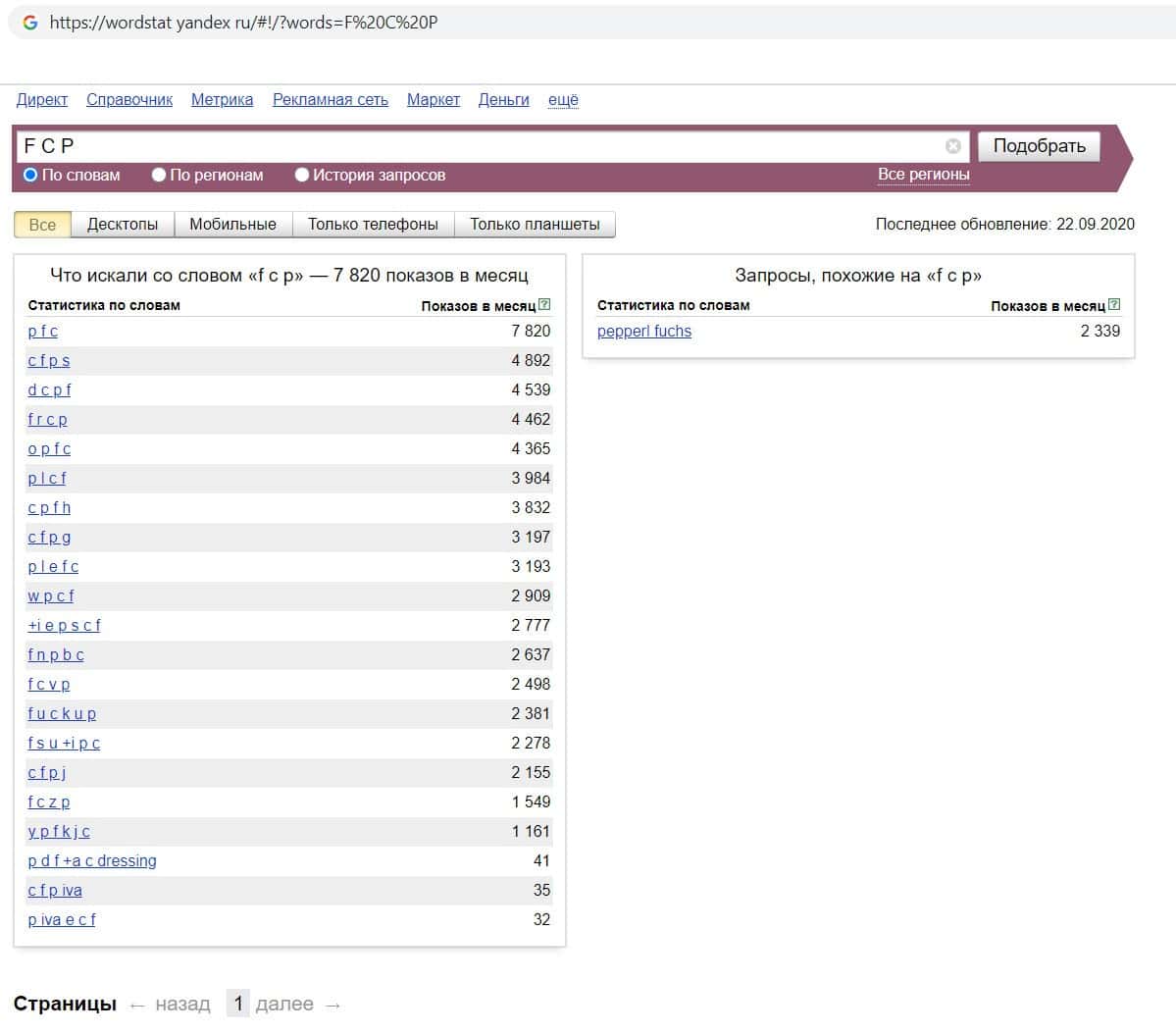Click the Google icon in address bar
1176x1033 pixels.
pos(30,22)
